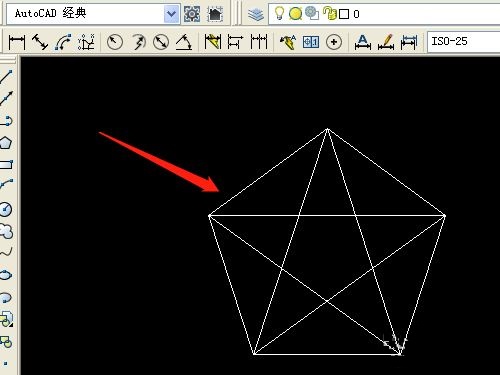Click the layer 0 color square
The width and height of the screenshot is (500, 375).
click(344, 14)
